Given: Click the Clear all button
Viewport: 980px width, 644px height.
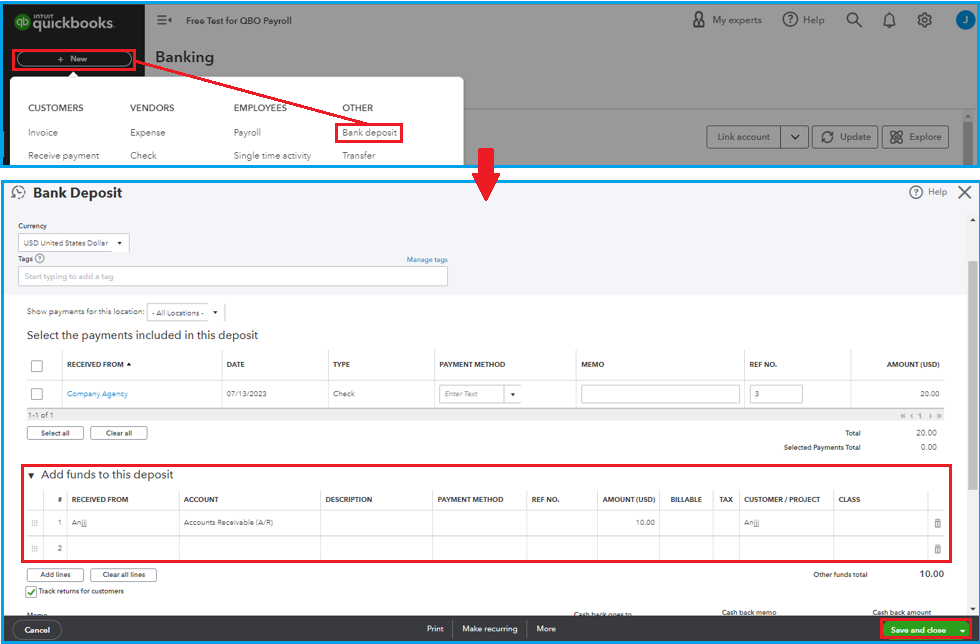Looking at the screenshot, I should [x=119, y=433].
